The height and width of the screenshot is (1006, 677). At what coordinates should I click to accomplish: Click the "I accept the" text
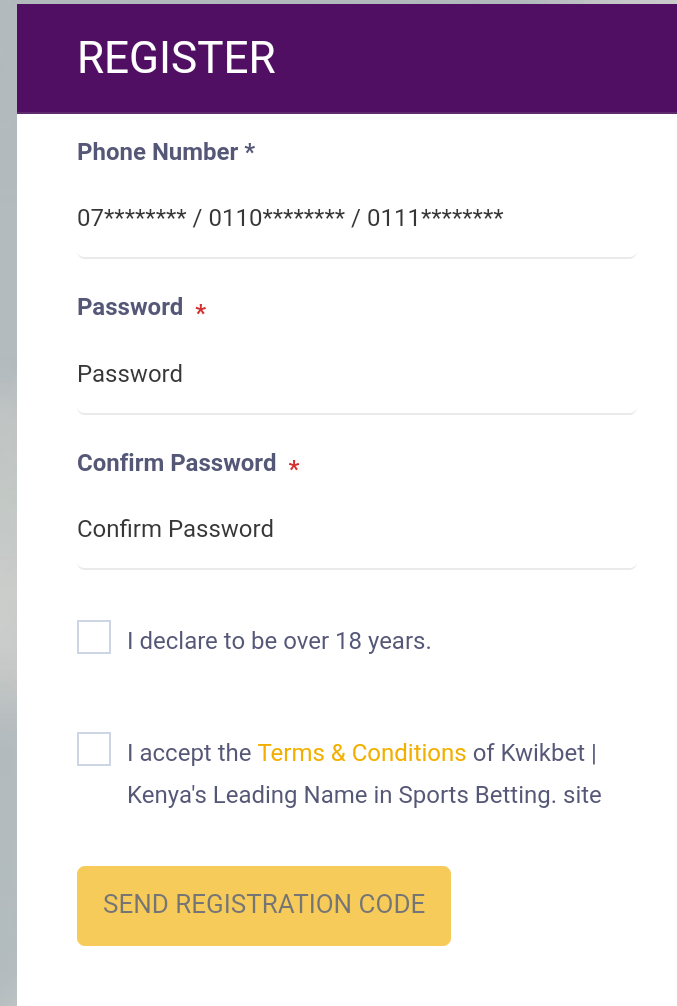[x=188, y=753]
